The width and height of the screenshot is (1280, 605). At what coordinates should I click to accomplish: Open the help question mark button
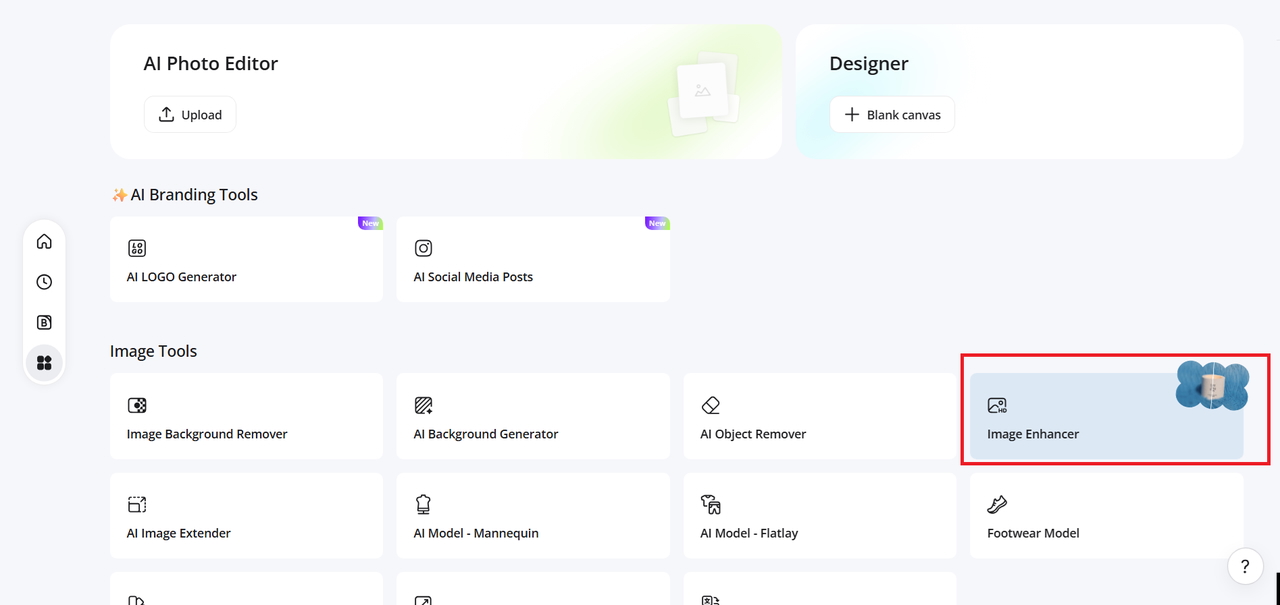(x=1245, y=566)
